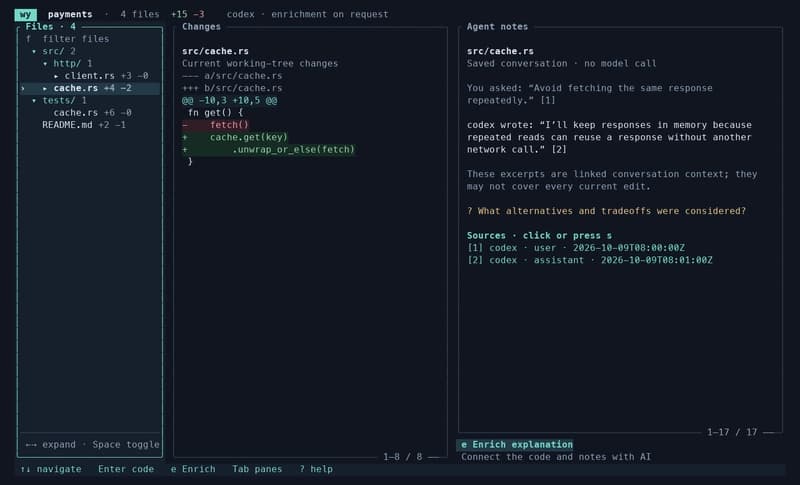The image size is (800, 485).
Task: Click the 1–17 / 17 line counter
Action: pos(732,432)
